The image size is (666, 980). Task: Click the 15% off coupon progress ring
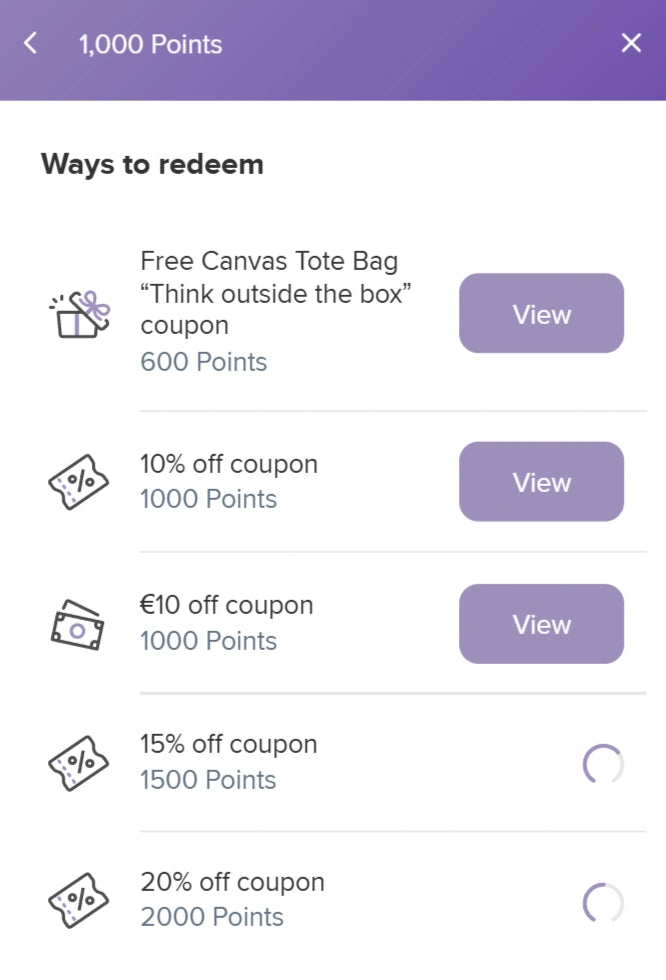603,765
